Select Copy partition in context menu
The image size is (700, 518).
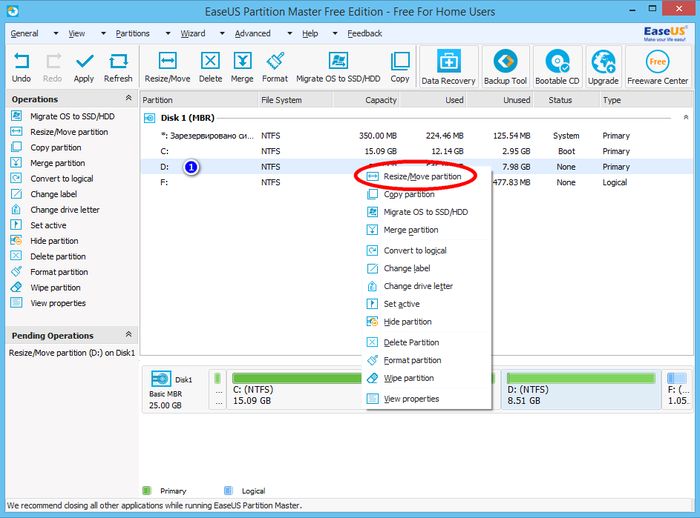[x=426, y=194]
